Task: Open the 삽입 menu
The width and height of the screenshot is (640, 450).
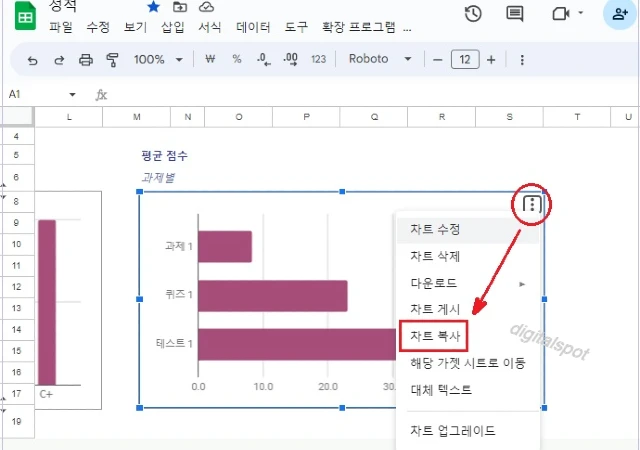Action: [172, 27]
